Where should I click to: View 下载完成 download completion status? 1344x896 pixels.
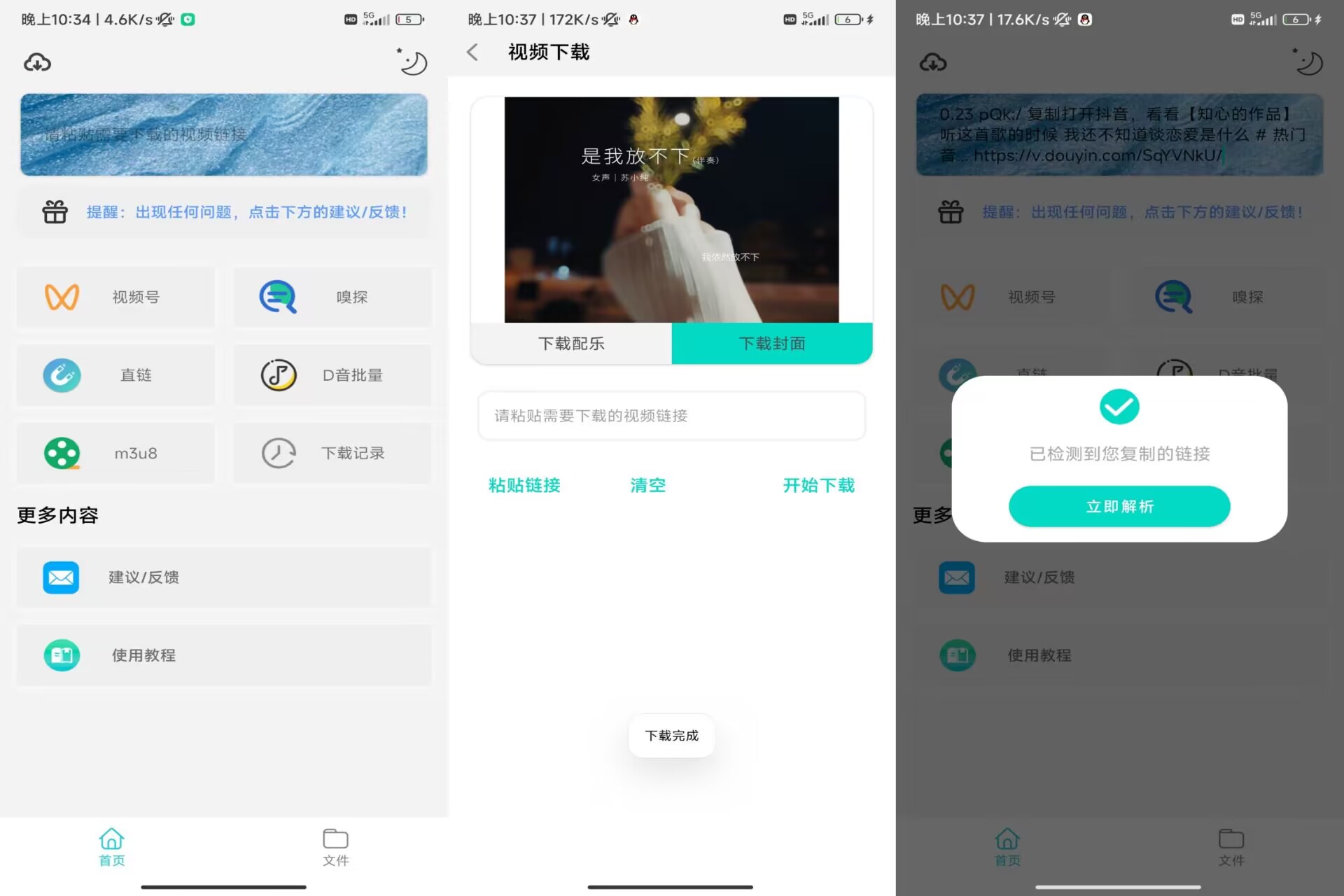(671, 735)
